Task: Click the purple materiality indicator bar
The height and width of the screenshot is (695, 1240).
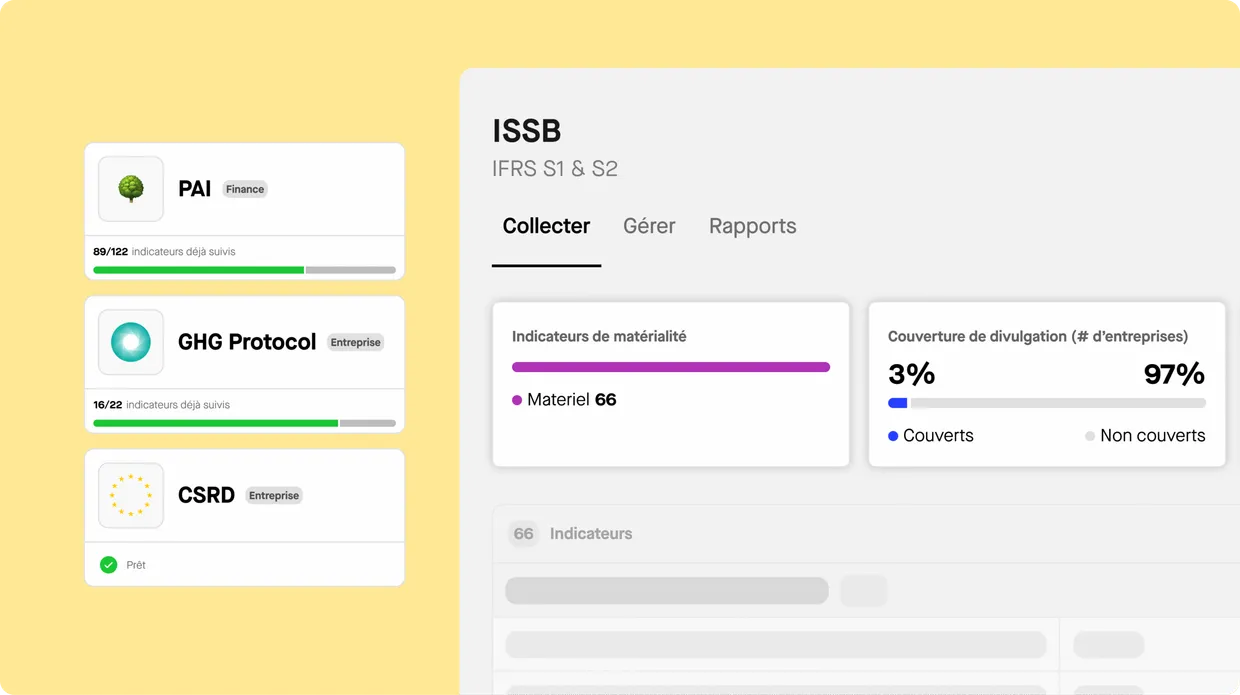Action: tap(670, 367)
